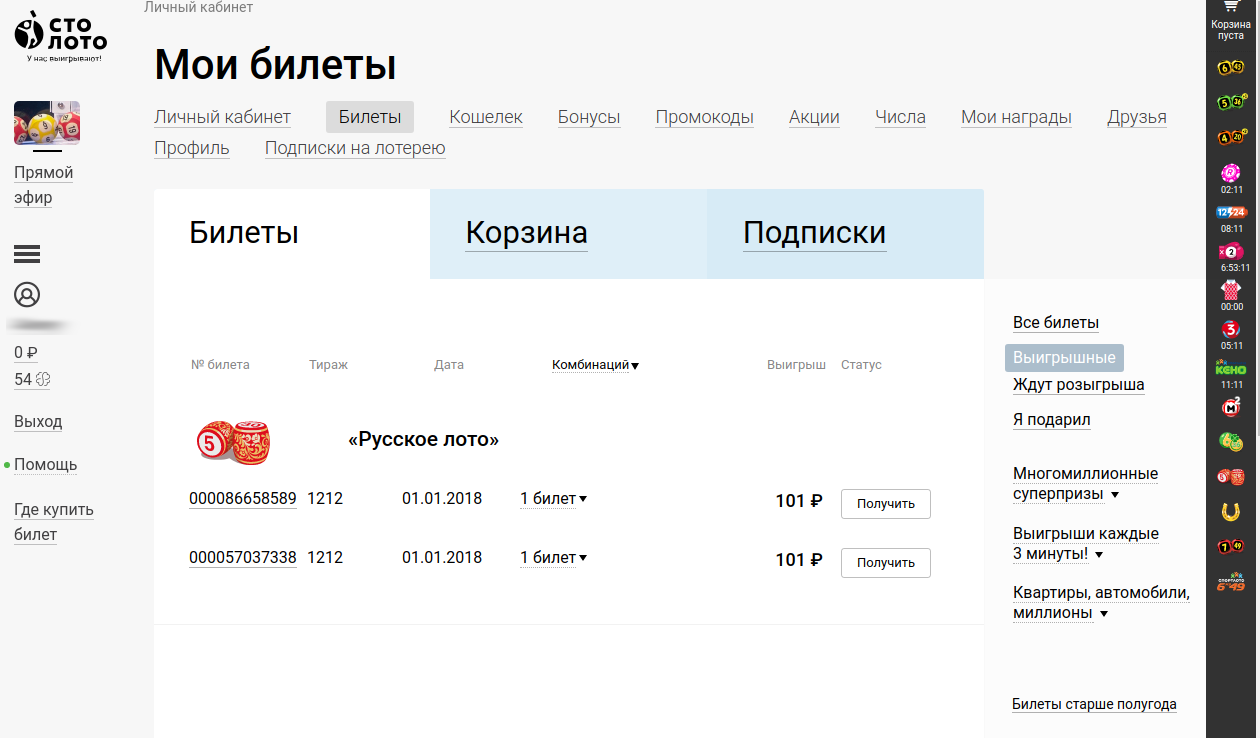
Task: Open Билеты старше полугода link
Action: click(1094, 704)
